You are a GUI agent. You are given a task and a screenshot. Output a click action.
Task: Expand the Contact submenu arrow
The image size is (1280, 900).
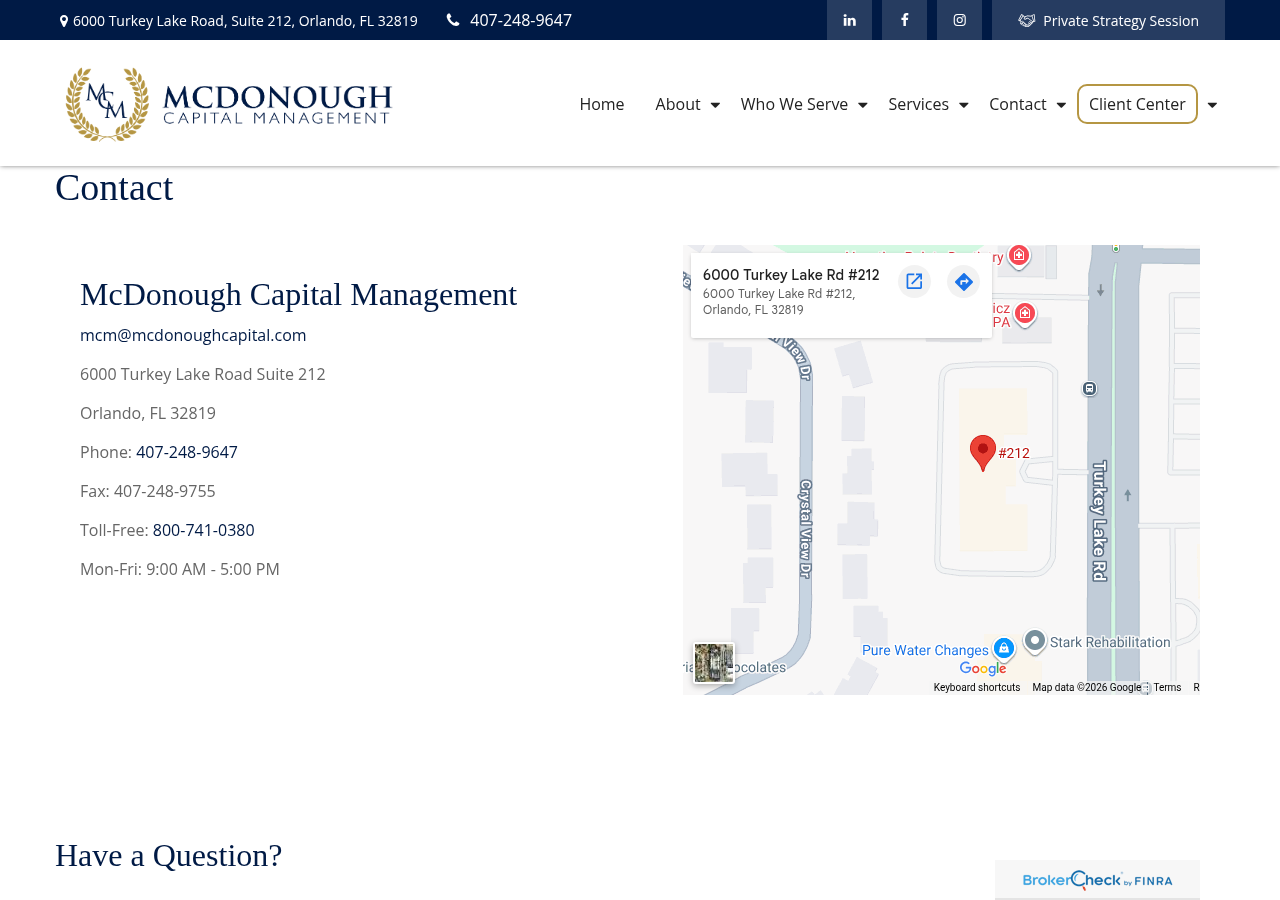tap(1061, 105)
